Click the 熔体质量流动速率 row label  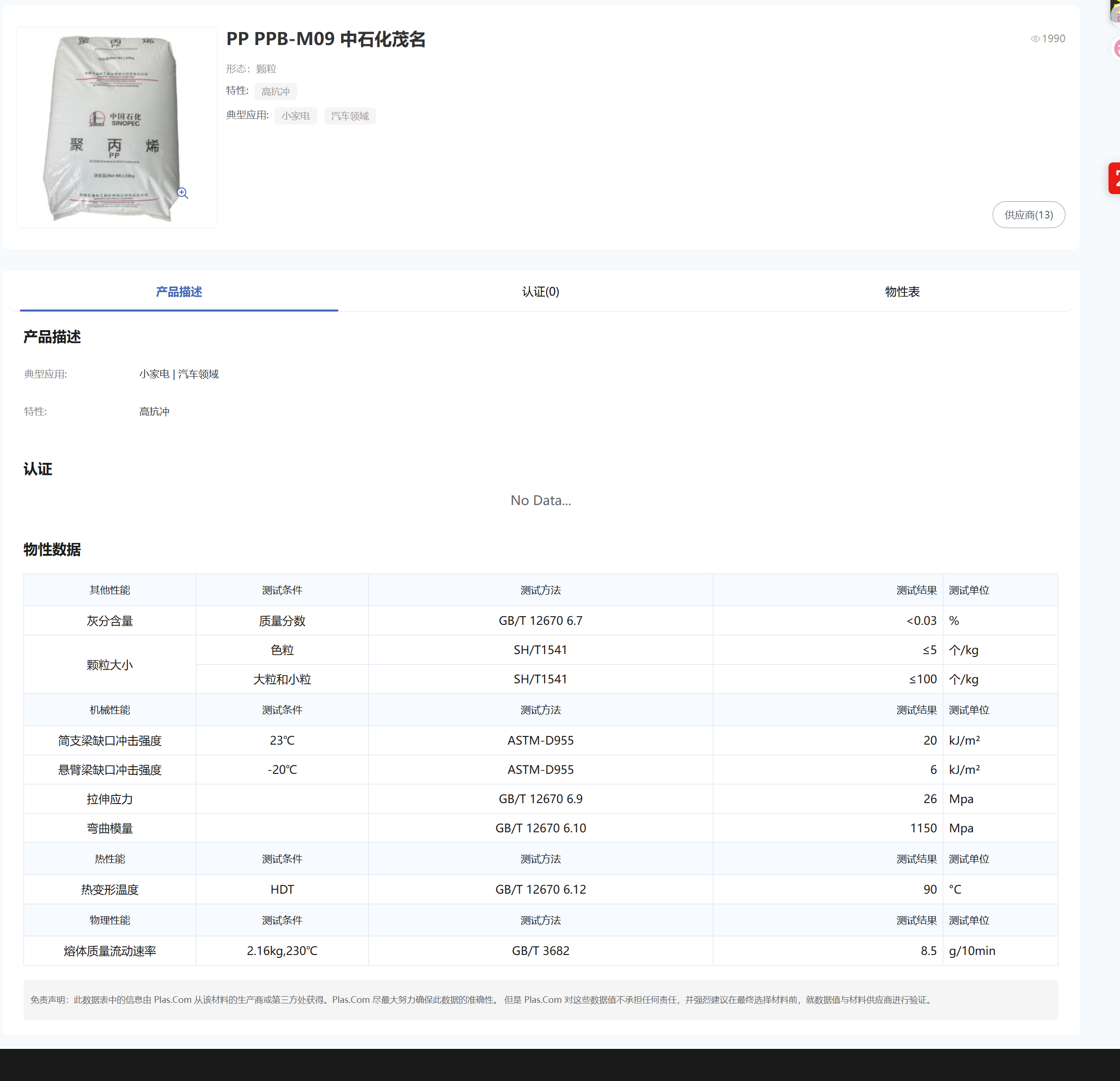(110, 951)
